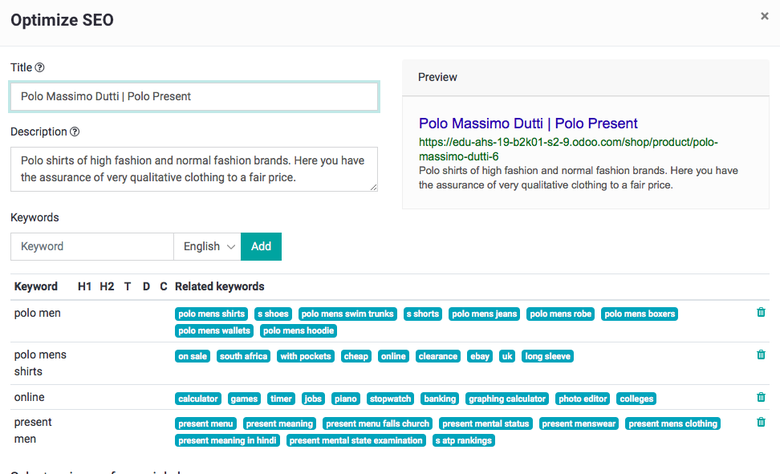Screen dimensions: 780x474
Task: Close the Optimize SEO dialog
Action: click(765, 16)
